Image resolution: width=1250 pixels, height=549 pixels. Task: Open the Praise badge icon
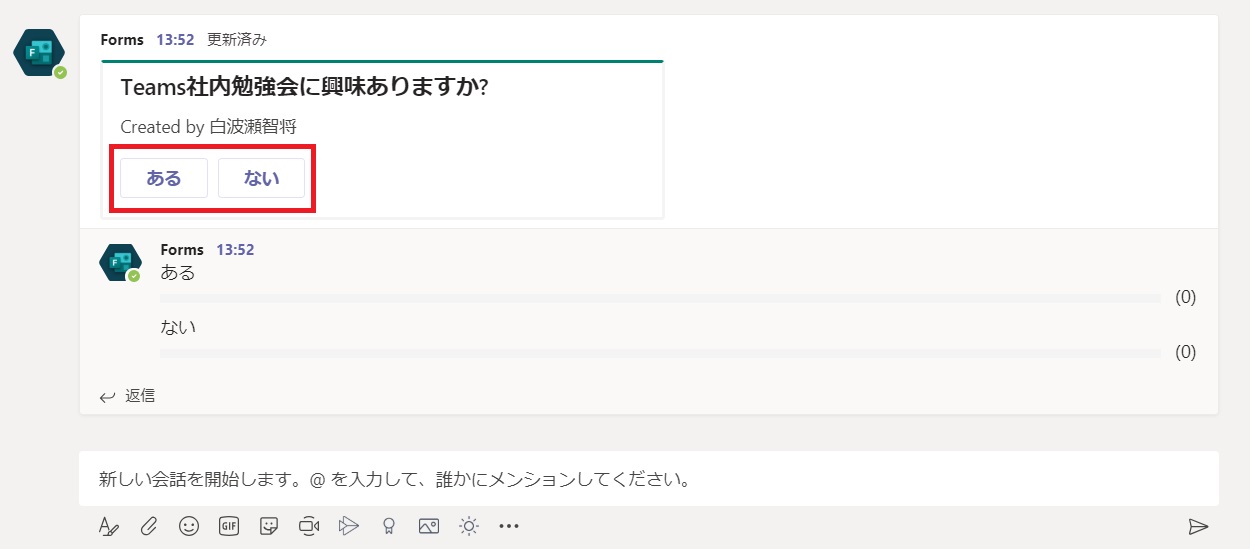point(389,526)
